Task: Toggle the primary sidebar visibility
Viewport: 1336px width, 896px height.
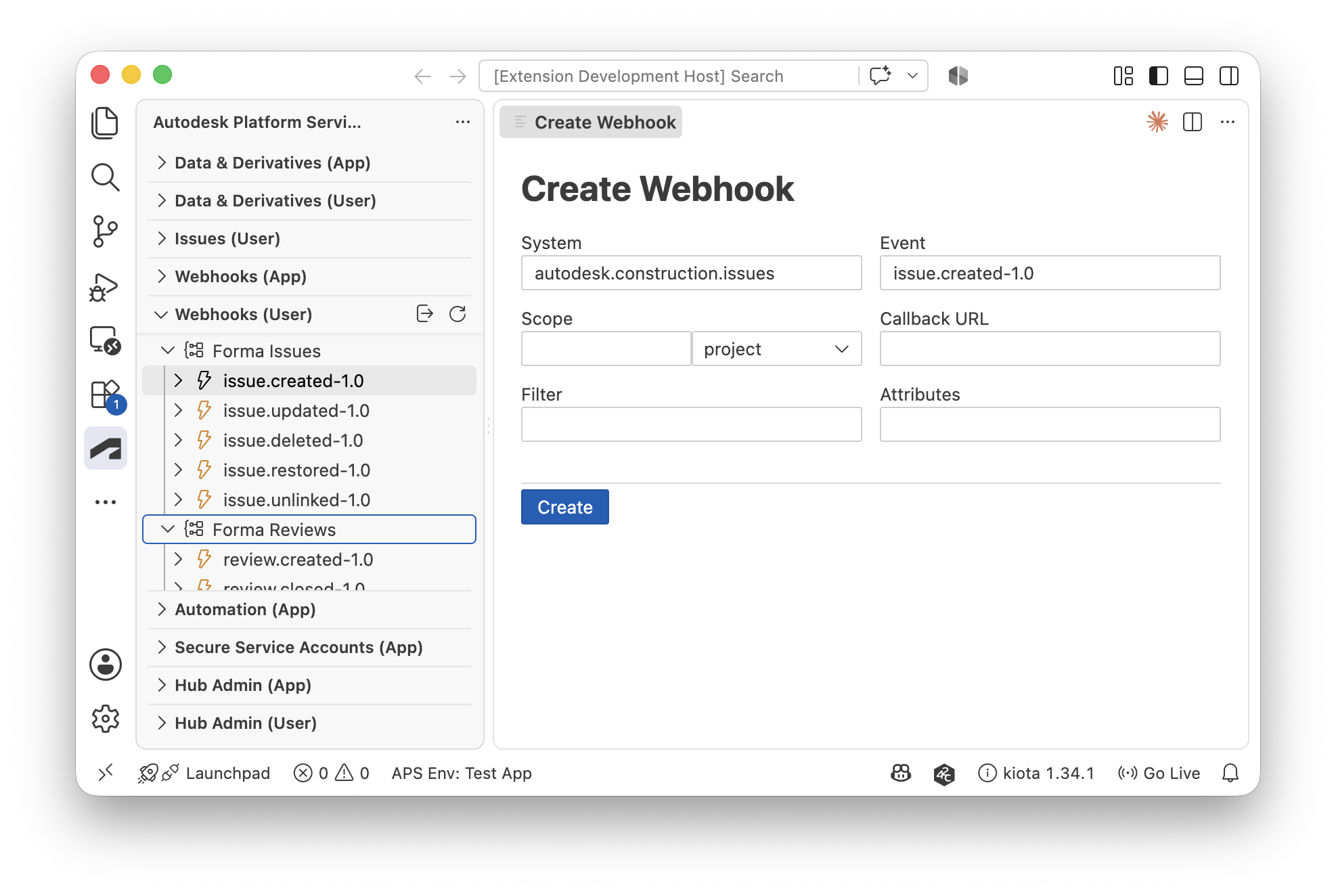Action: tap(1159, 76)
